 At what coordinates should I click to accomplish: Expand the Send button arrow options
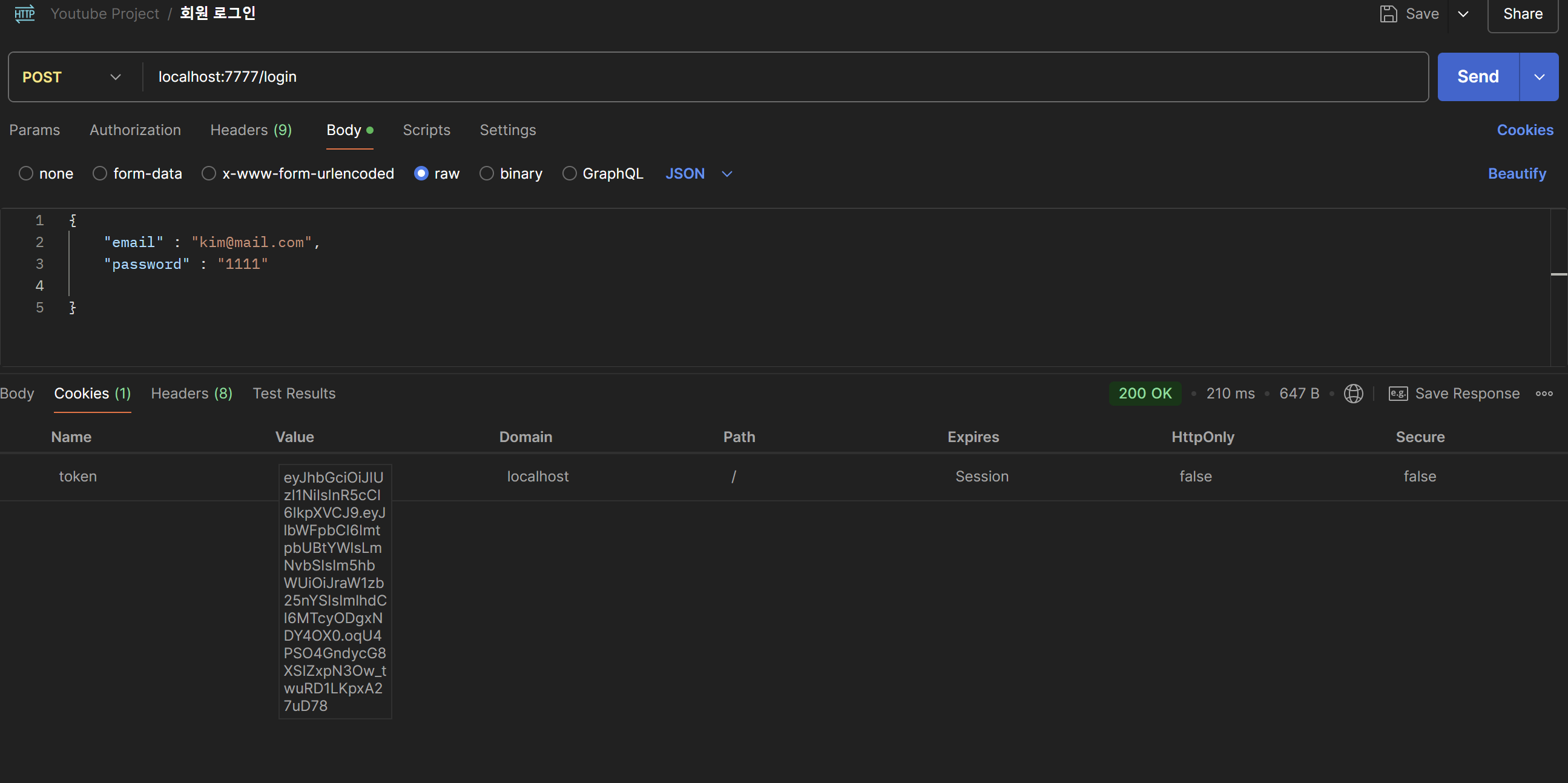1539,77
